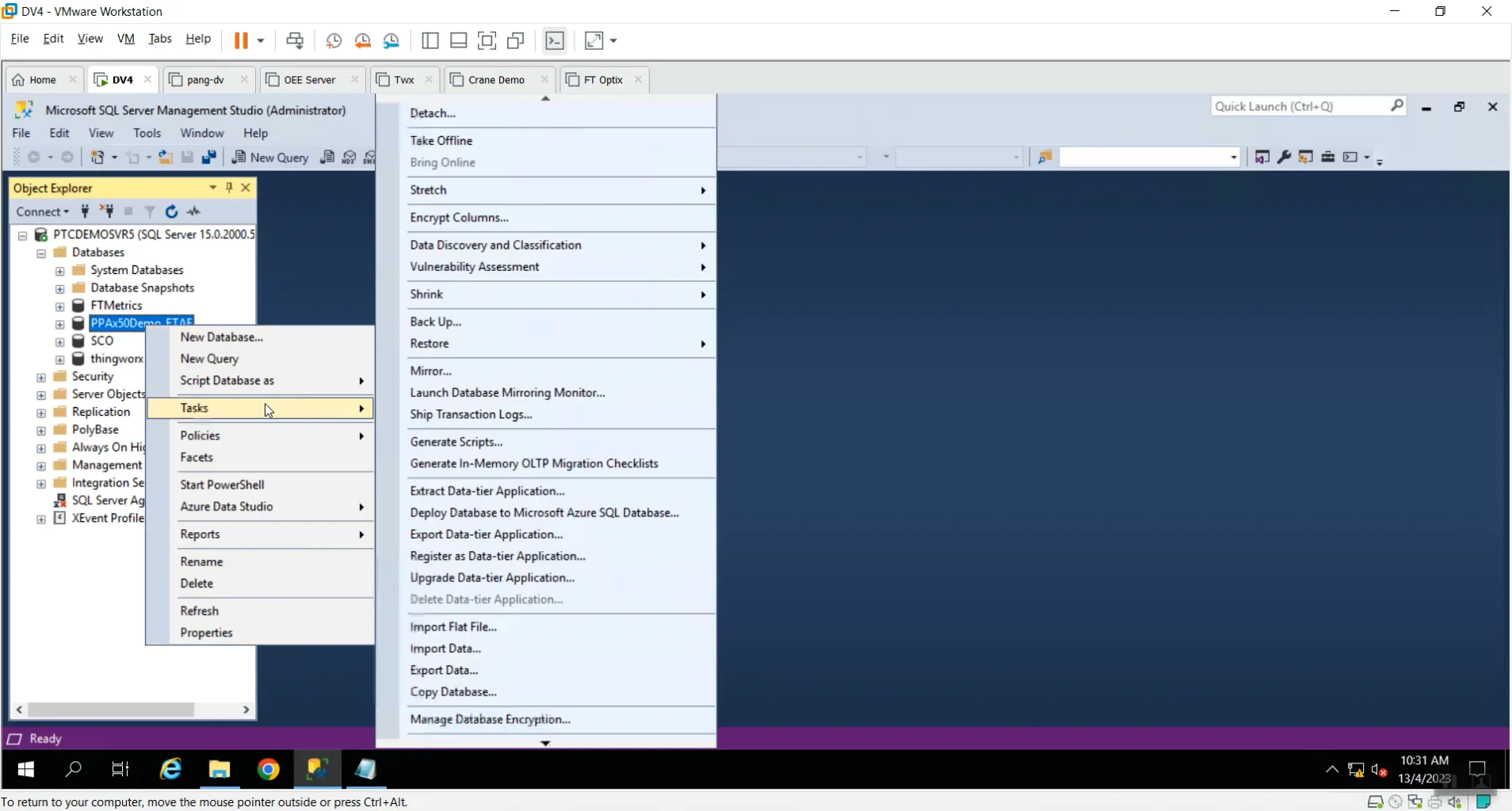Show or hide the VMware library panel
1512x811 pixels.
(x=431, y=40)
